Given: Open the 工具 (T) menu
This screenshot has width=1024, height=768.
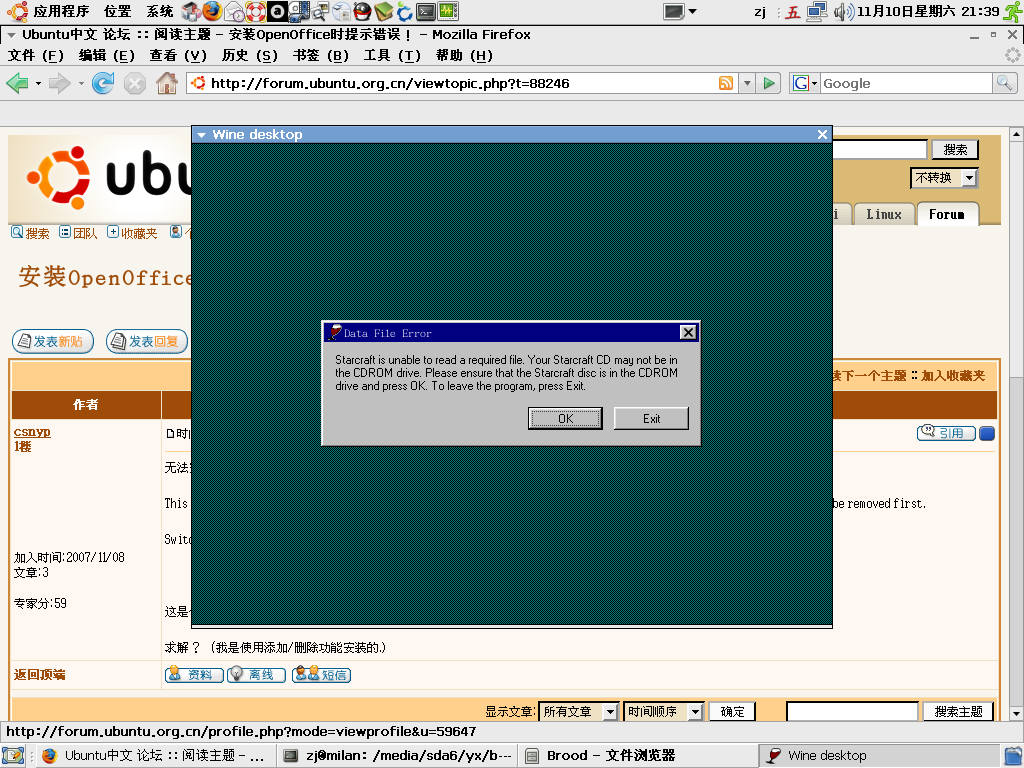Looking at the screenshot, I should pyautogui.click(x=392, y=56).
